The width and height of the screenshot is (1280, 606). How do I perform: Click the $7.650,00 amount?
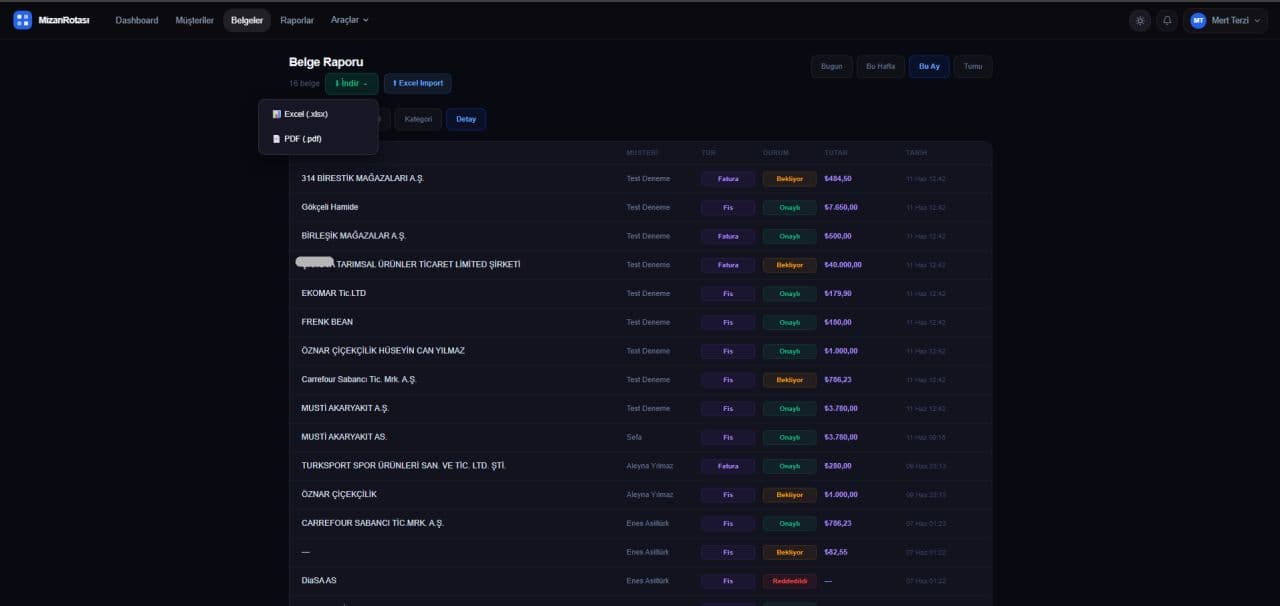pyautogui.click(x=841, y=207)
